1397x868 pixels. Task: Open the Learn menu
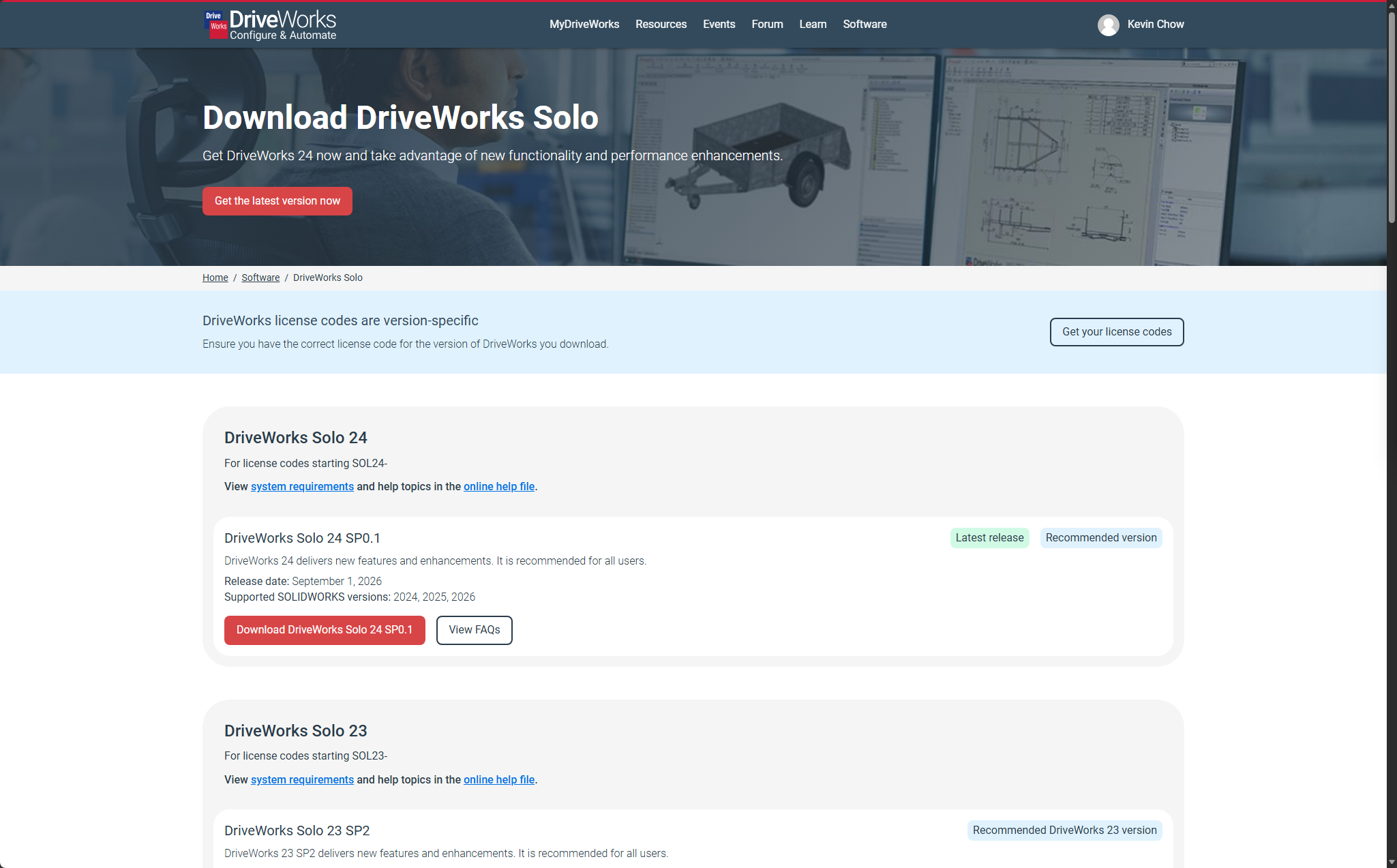click(x=813, y=25)
